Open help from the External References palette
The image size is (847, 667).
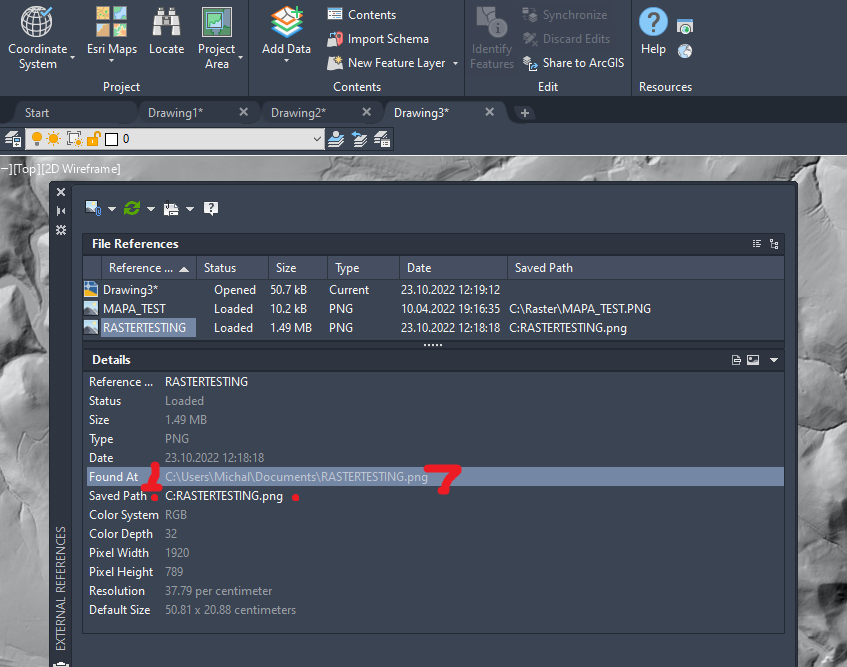coord(211,208)
